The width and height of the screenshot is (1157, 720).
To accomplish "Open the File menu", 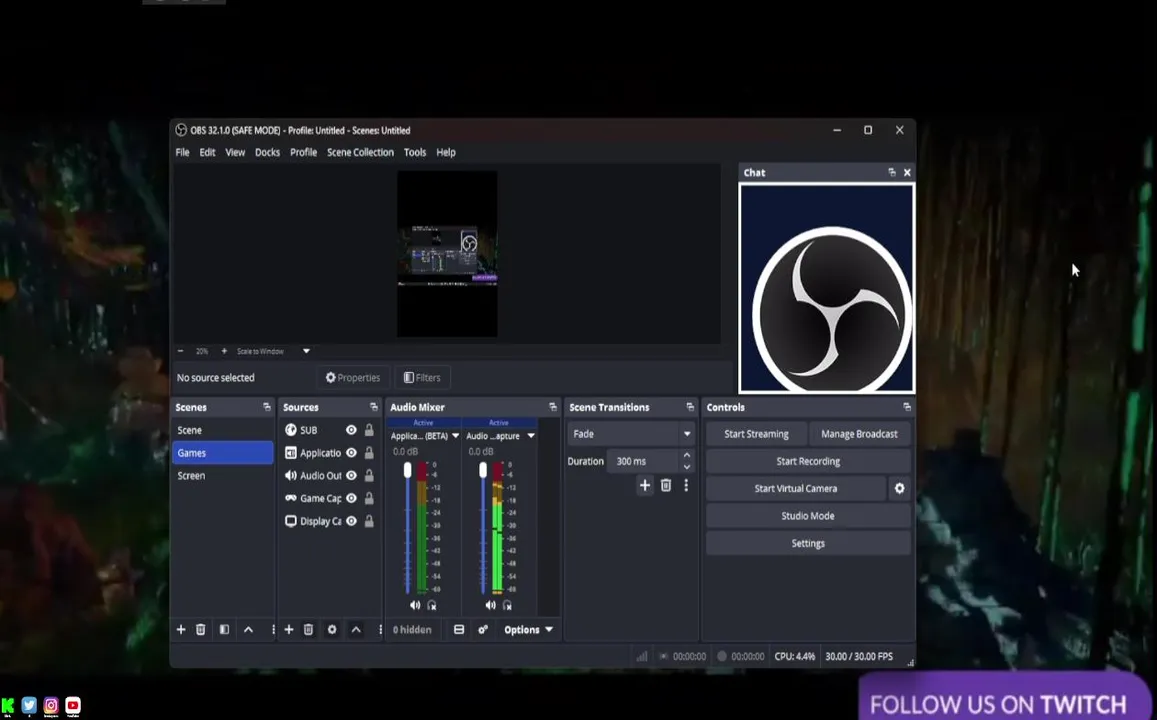I will tap(182, 152).
